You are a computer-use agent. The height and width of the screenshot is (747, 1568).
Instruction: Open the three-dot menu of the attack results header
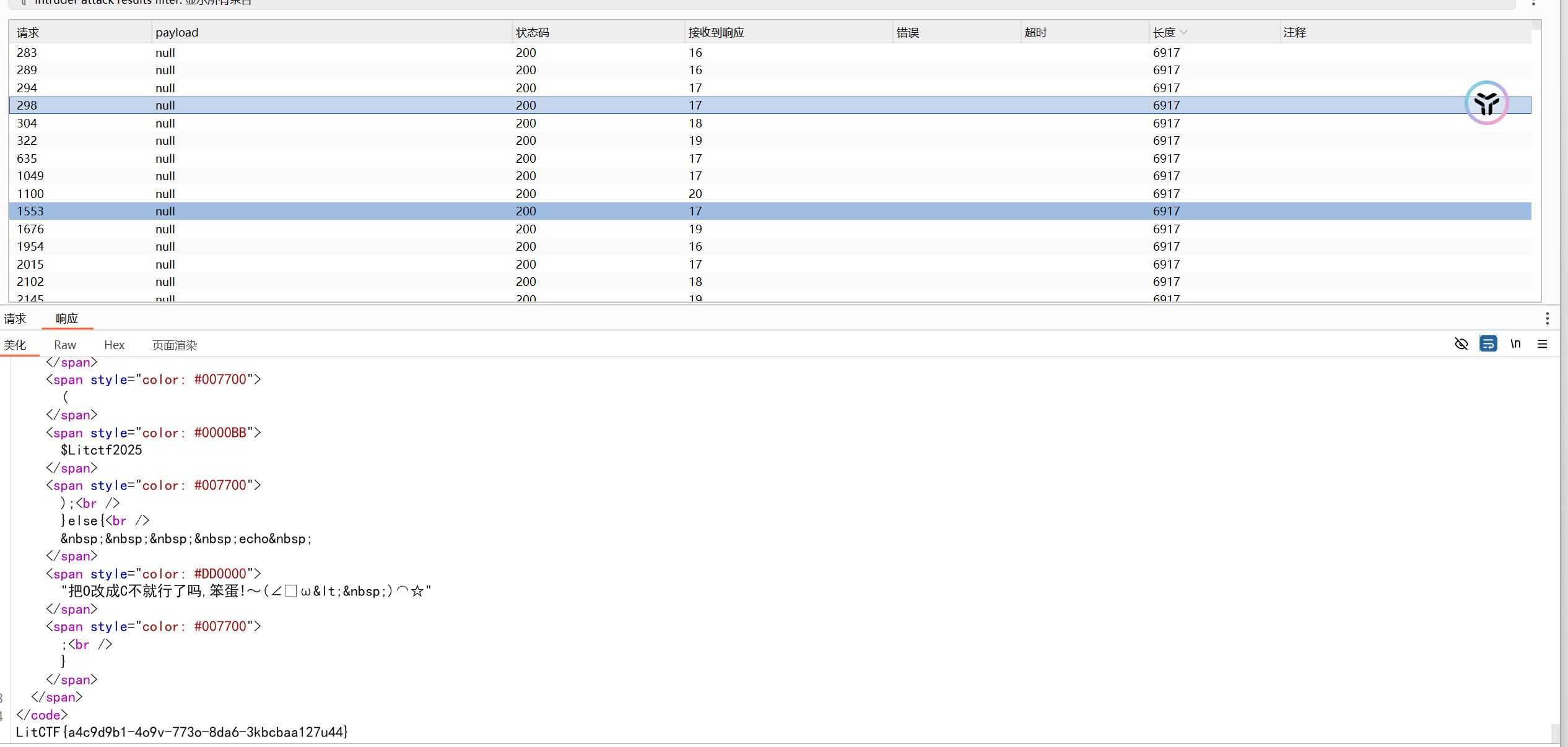click(1534, 4)
